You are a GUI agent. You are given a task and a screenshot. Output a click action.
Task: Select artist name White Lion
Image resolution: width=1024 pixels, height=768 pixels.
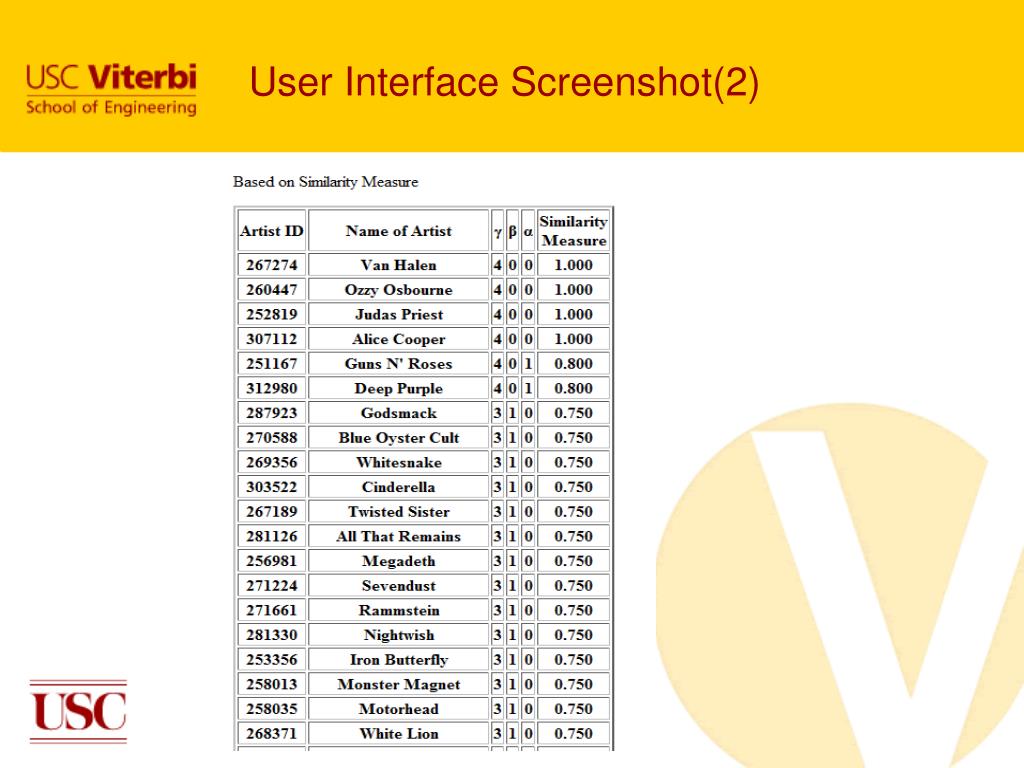click(x=398, y=734)
